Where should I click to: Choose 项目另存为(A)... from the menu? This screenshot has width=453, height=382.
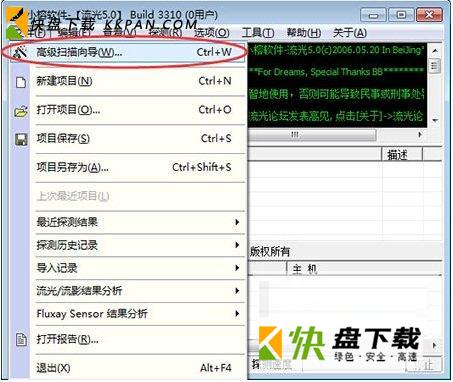point(138,167)
